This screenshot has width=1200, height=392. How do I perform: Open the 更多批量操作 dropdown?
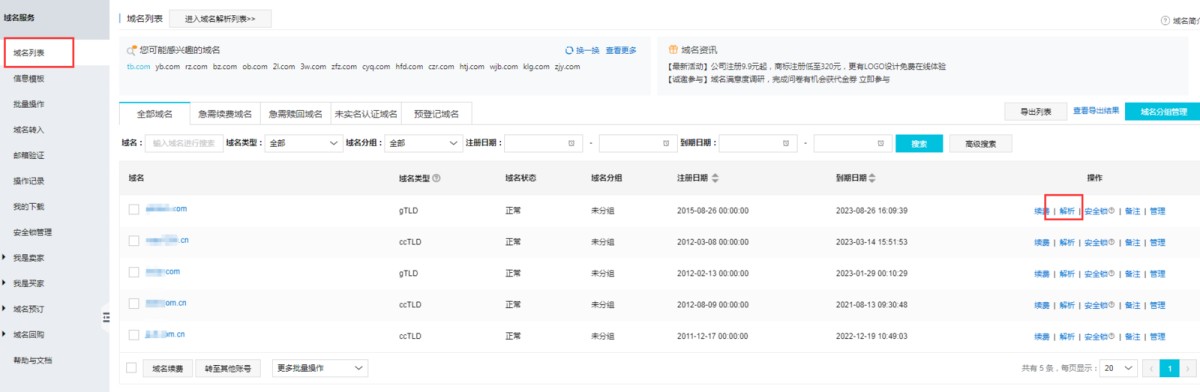click(x=319, y=368)
